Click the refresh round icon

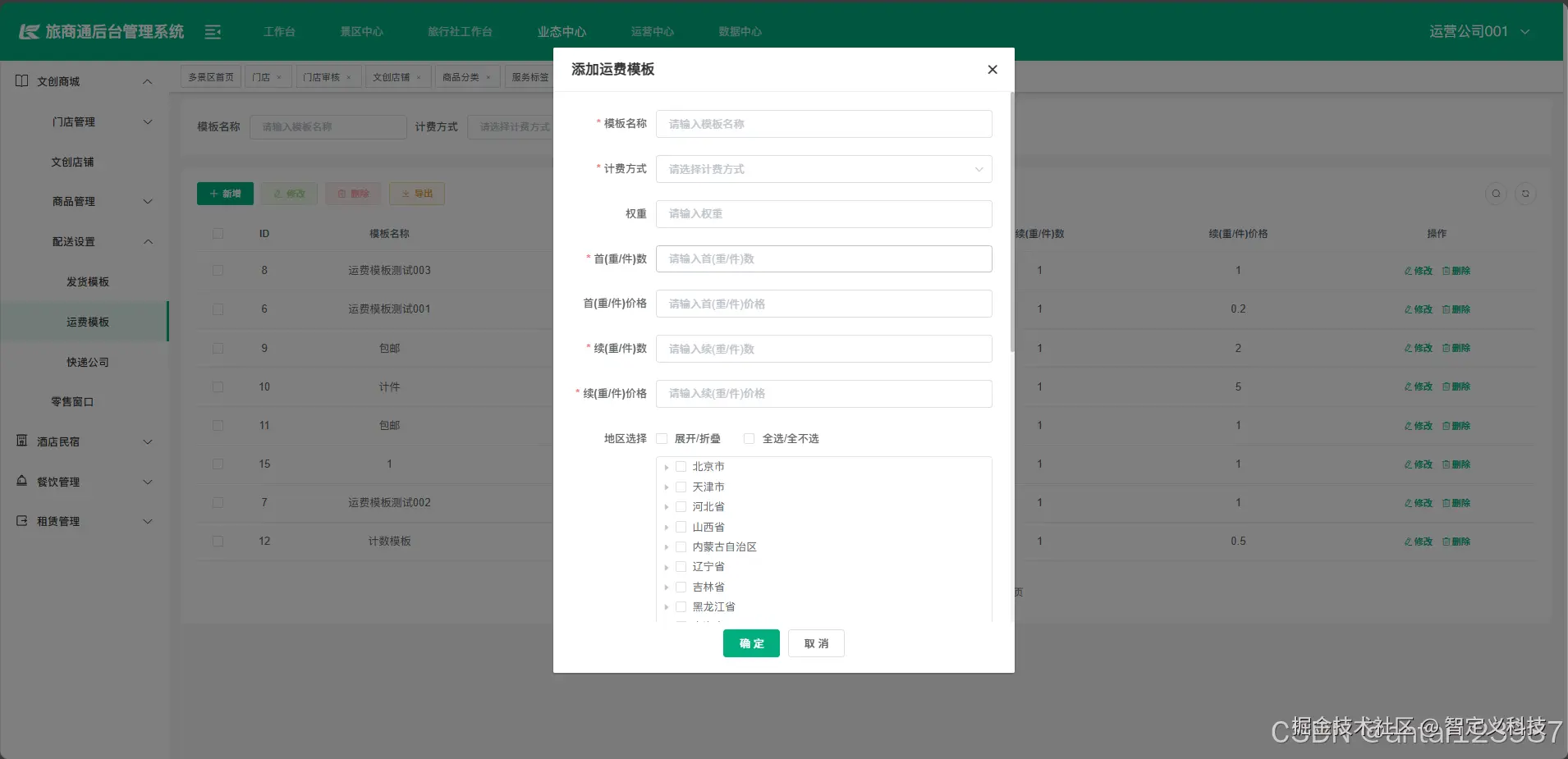[1525, 194]
